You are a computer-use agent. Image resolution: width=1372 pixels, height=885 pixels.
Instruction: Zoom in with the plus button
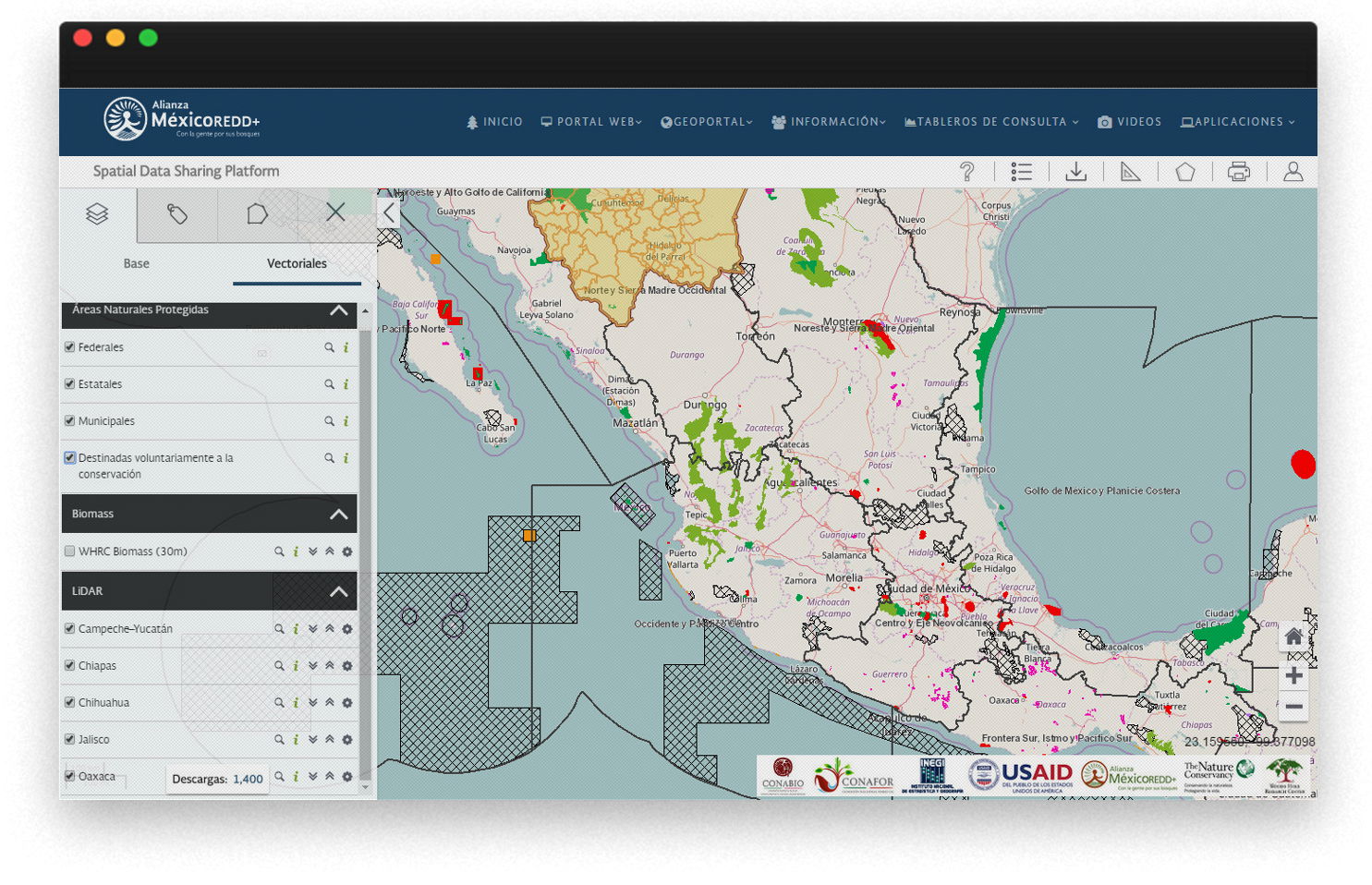1293,675
